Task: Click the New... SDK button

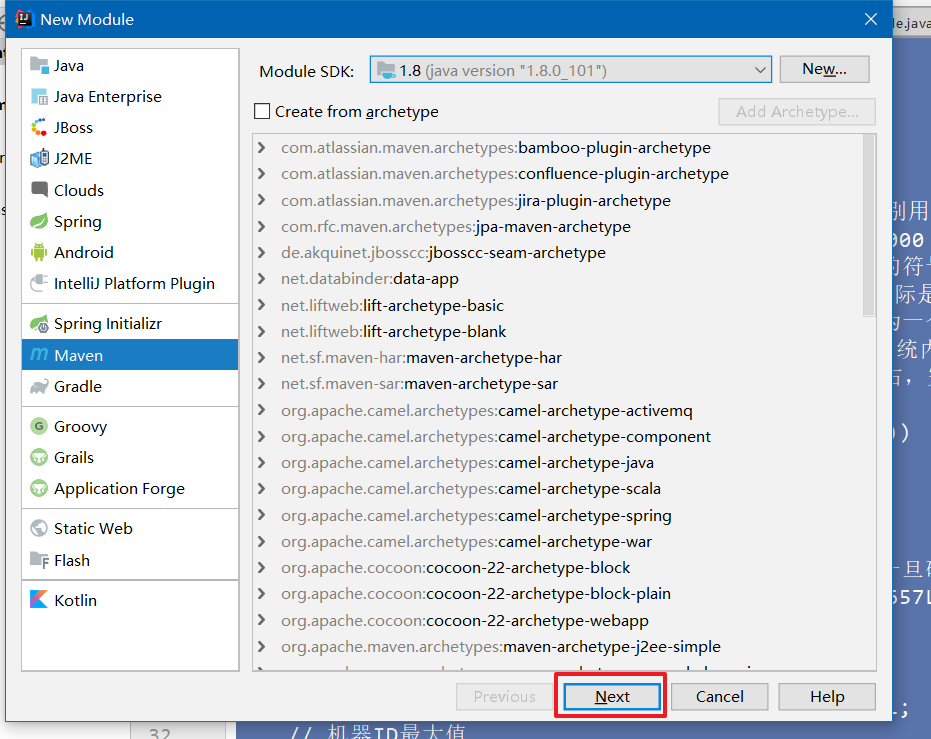Action: (825, 69)
